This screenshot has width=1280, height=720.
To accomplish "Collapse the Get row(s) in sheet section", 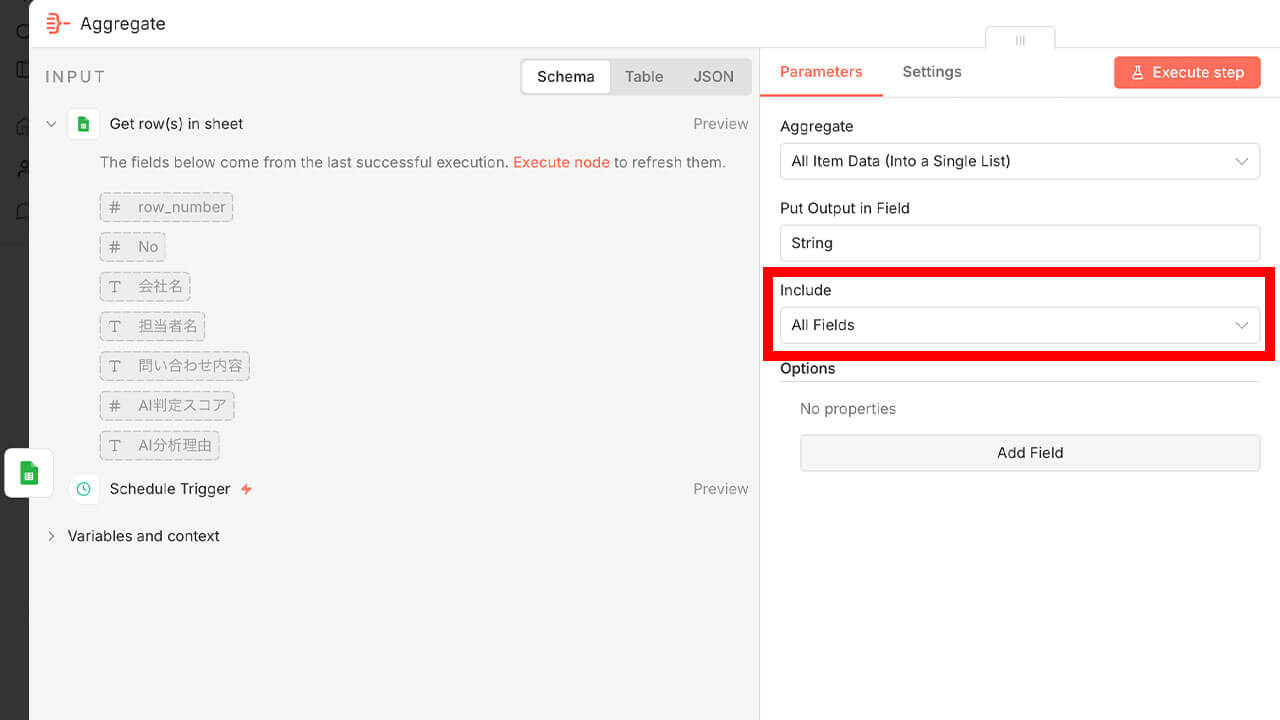I will click(x=51, y=124).
